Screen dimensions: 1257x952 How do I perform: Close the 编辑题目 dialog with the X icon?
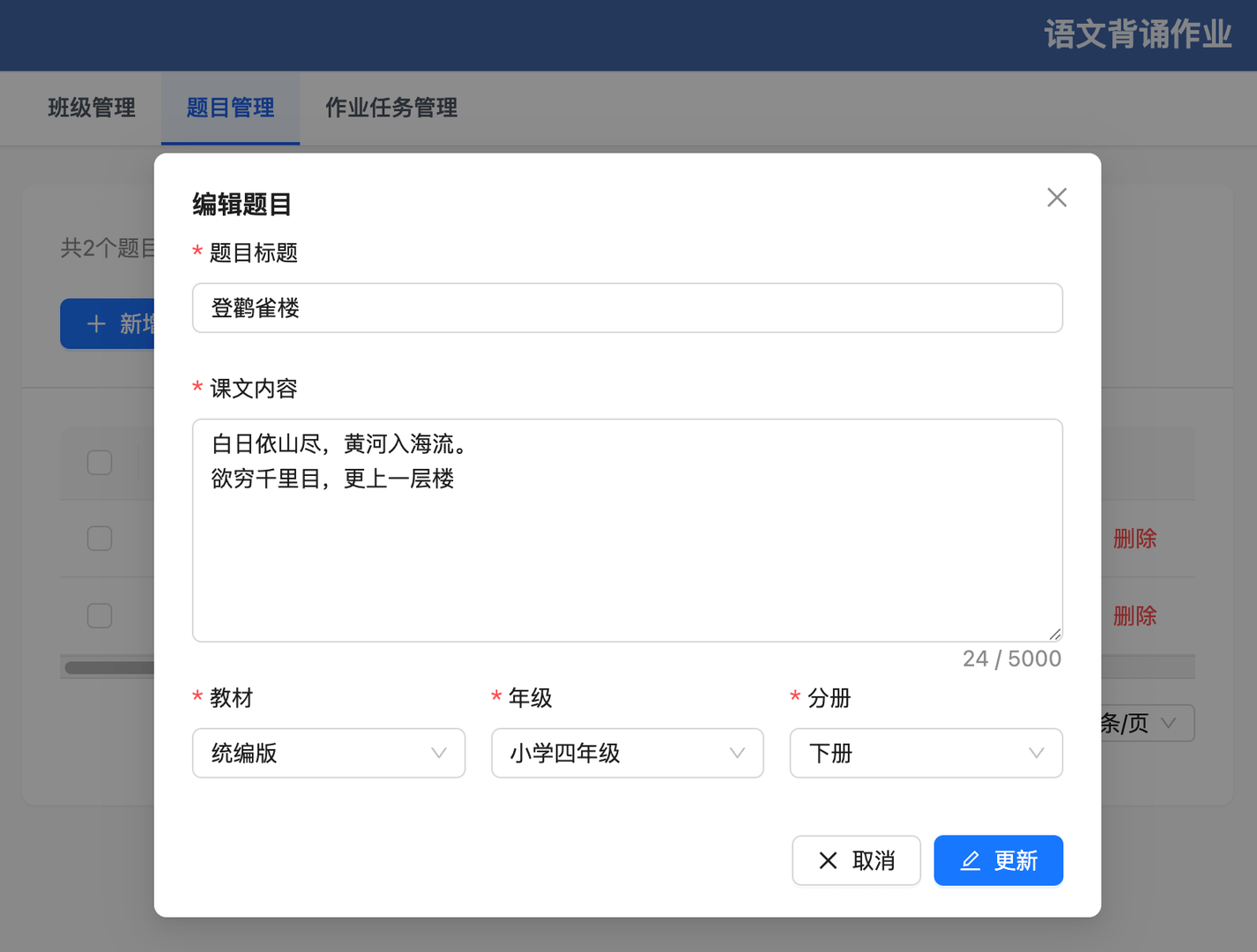click(x=1056, y=197)
